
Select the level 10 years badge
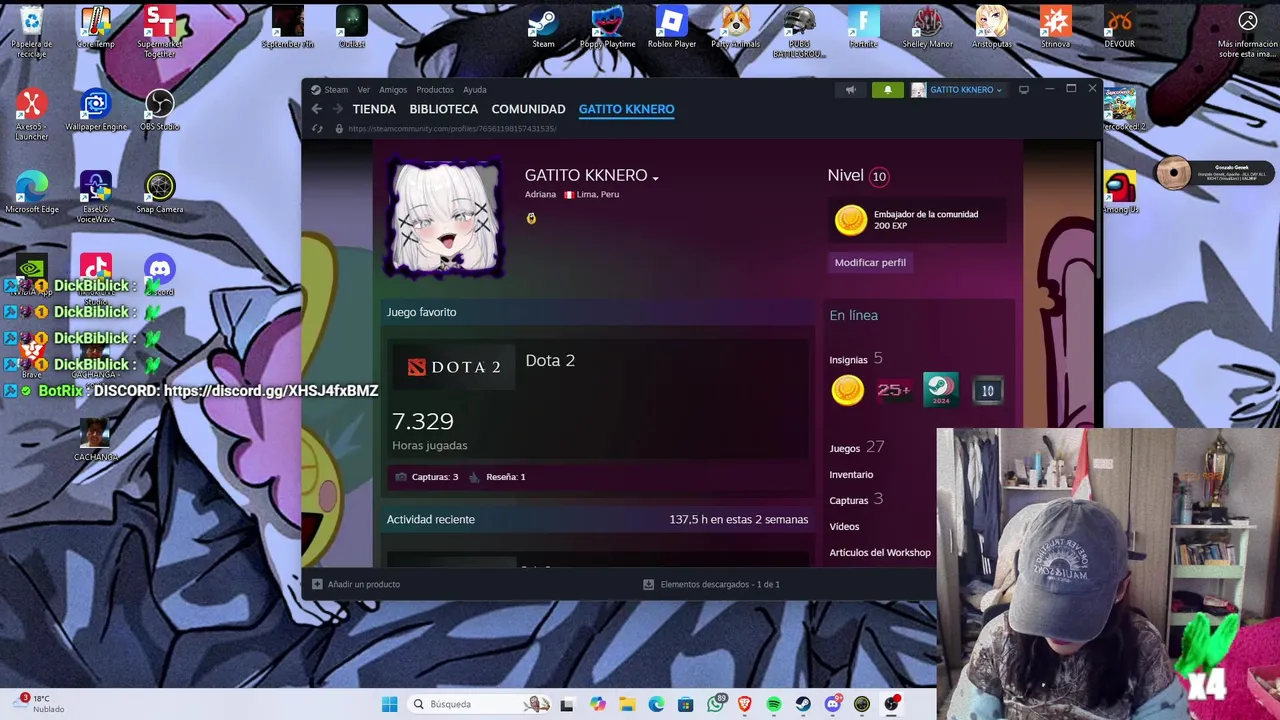tap(987, 390)
